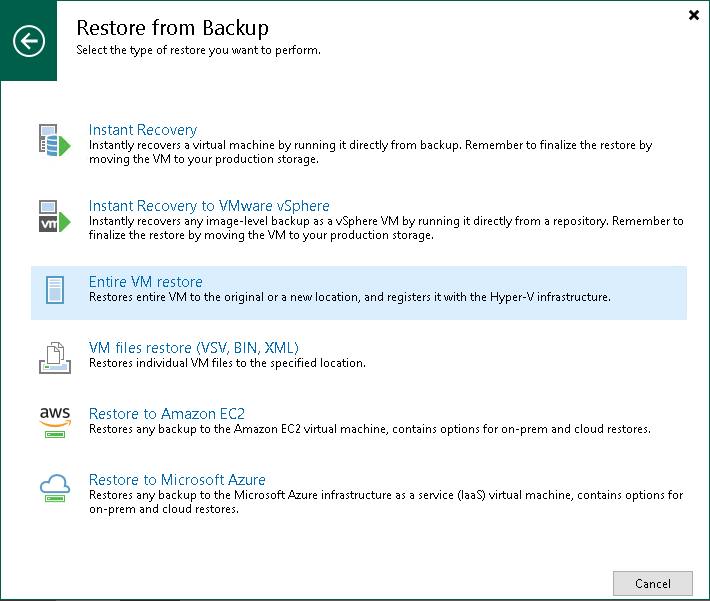The width and height of the screenshot is (710, 601).
Task: Click the 'Restore from Backup' title
Action: [x=173, y=28]
